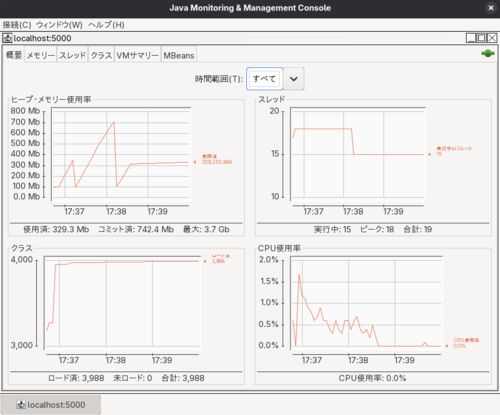Screen dimensions: 500x415
Task: Open the ウィンドウ(W) menu
Action: pos(59,25)
